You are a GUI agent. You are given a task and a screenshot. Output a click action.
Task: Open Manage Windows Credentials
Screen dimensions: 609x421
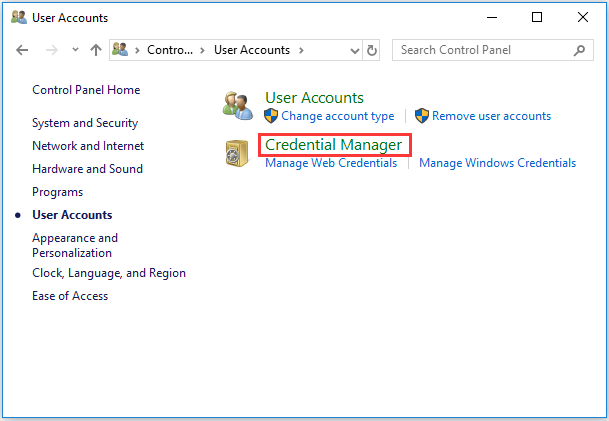pos(497,163)
